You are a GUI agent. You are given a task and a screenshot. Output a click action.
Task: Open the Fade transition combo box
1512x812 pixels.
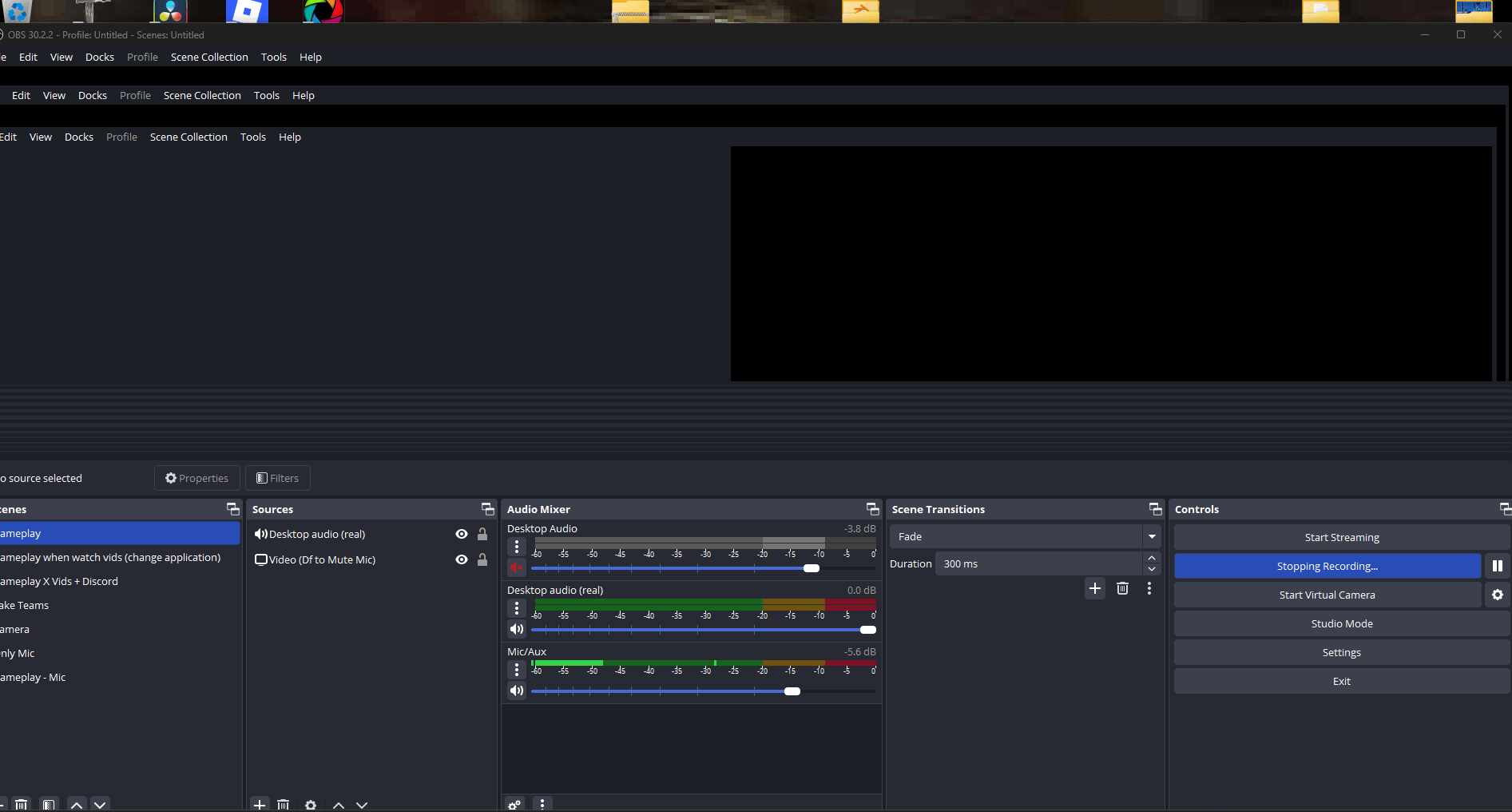[x=1026, y=536]
